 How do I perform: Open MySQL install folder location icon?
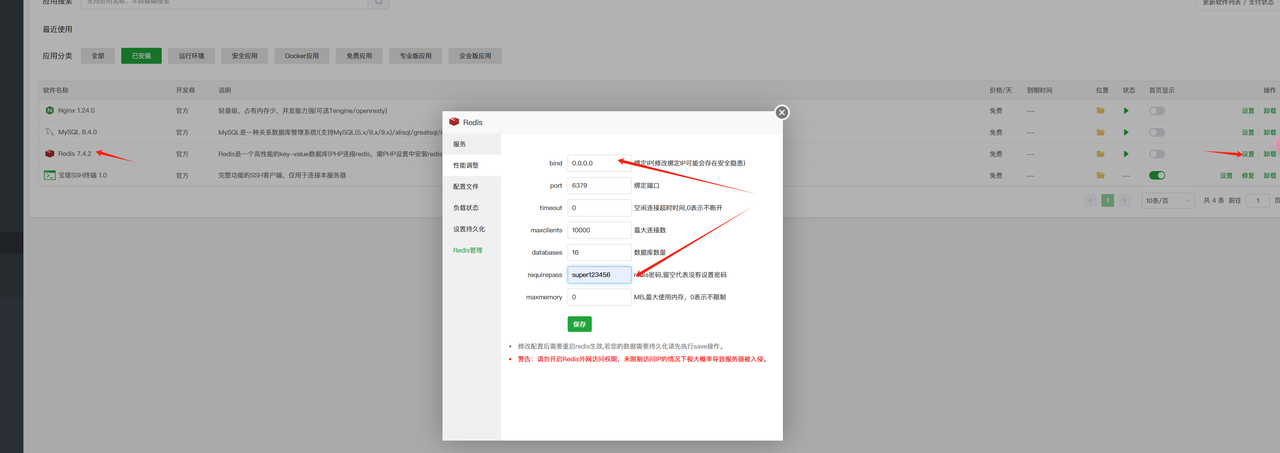click(1101, 132)
